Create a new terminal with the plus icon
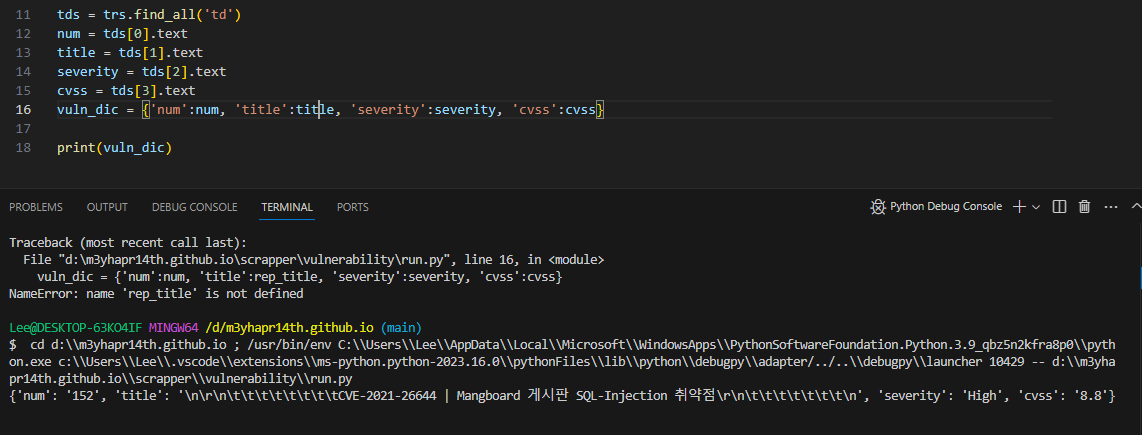This screenshot has height=435, width=1142. 1020,207
